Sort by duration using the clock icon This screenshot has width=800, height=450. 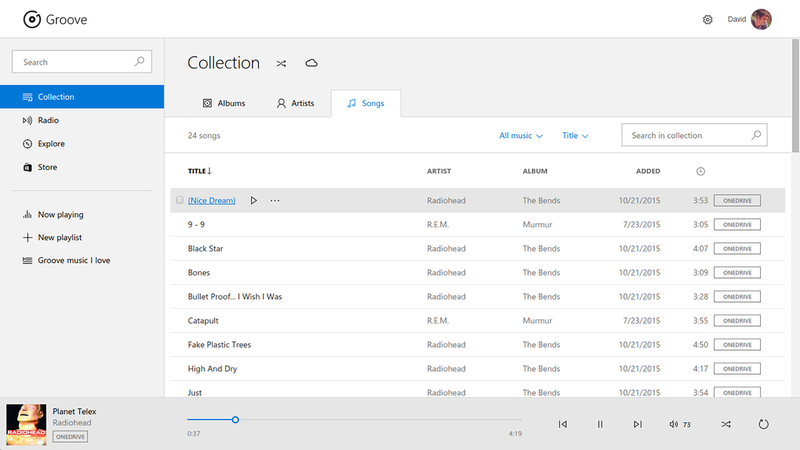701,171
